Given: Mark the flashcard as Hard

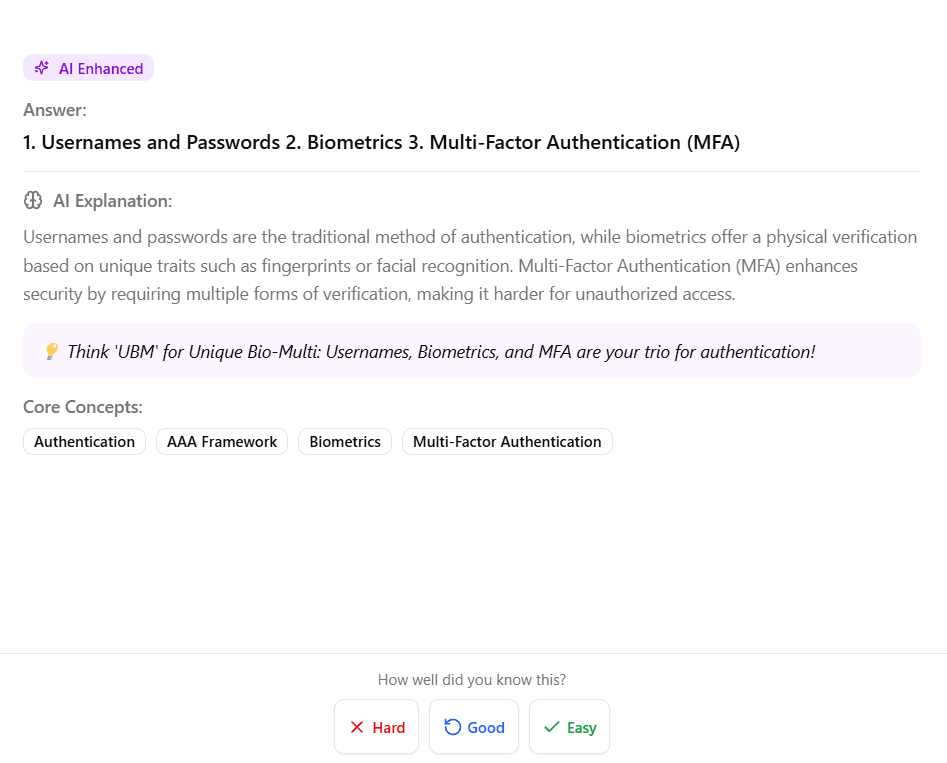Looking at the screenshot, I should 376,727.
